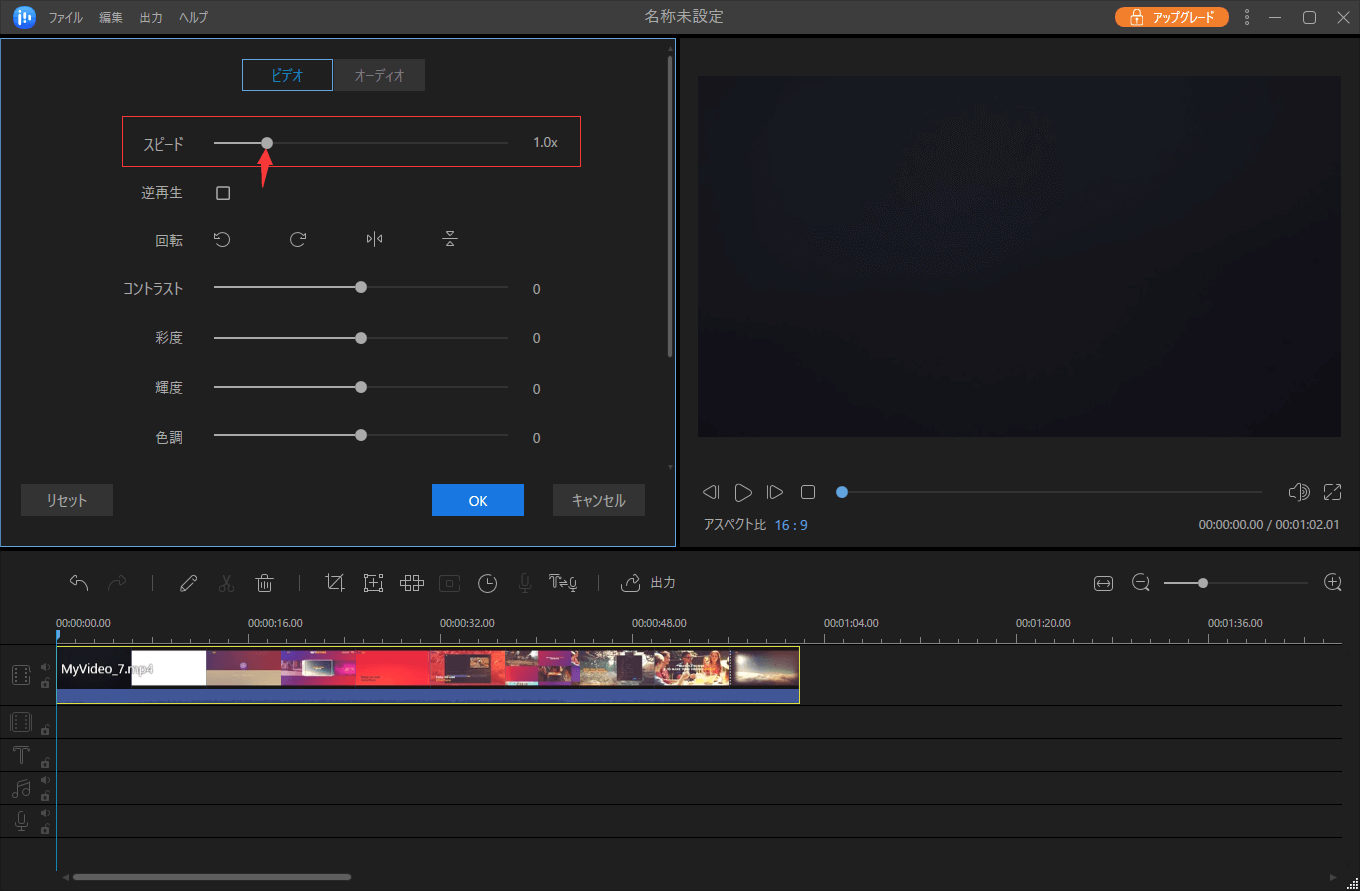Click the 出力 export button in timeline toolbar
The height and width of the screenshot is (891, 1360).
pyautogui.click(x=648, y=583)
